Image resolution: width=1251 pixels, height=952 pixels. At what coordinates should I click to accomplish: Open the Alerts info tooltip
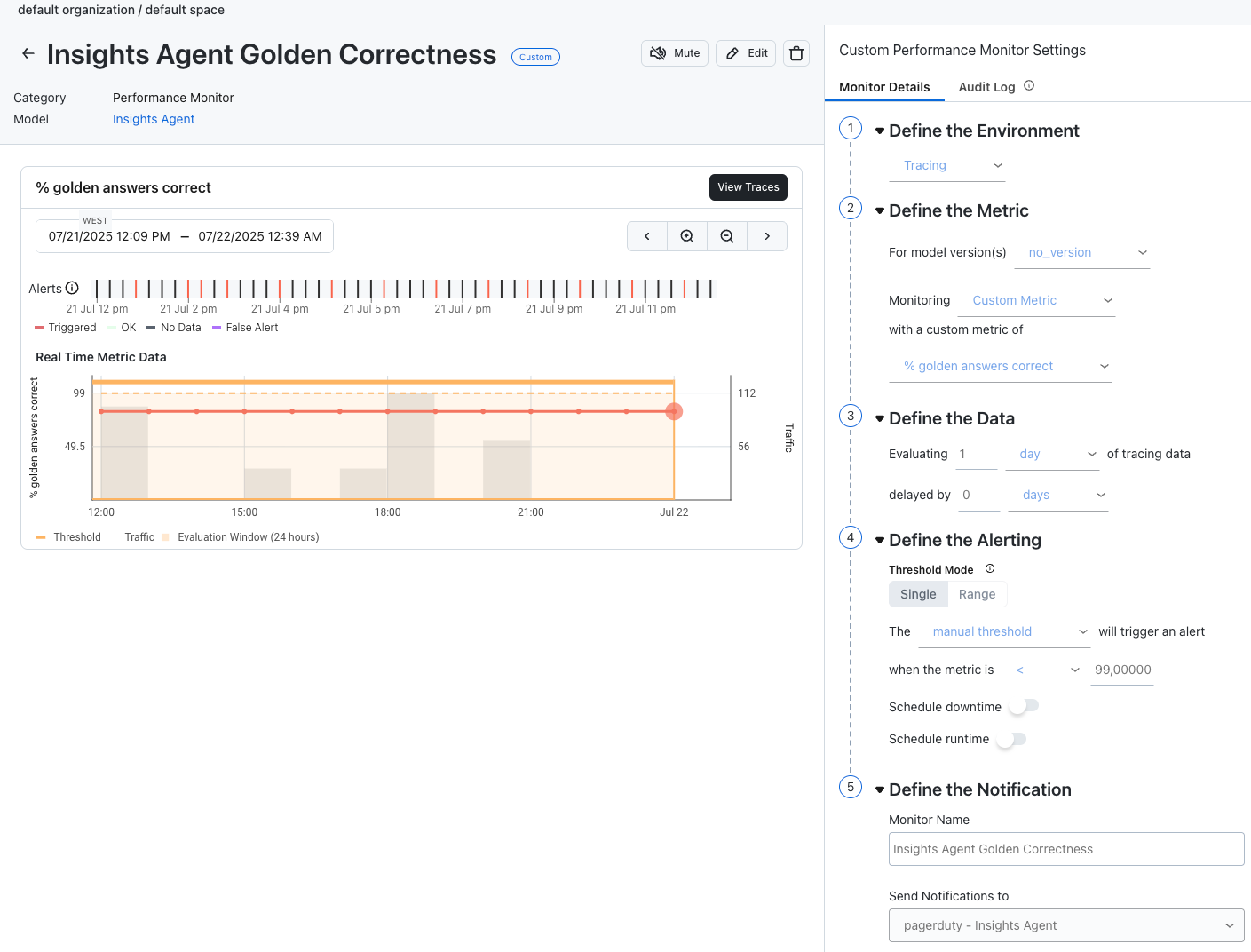(72, 287)
